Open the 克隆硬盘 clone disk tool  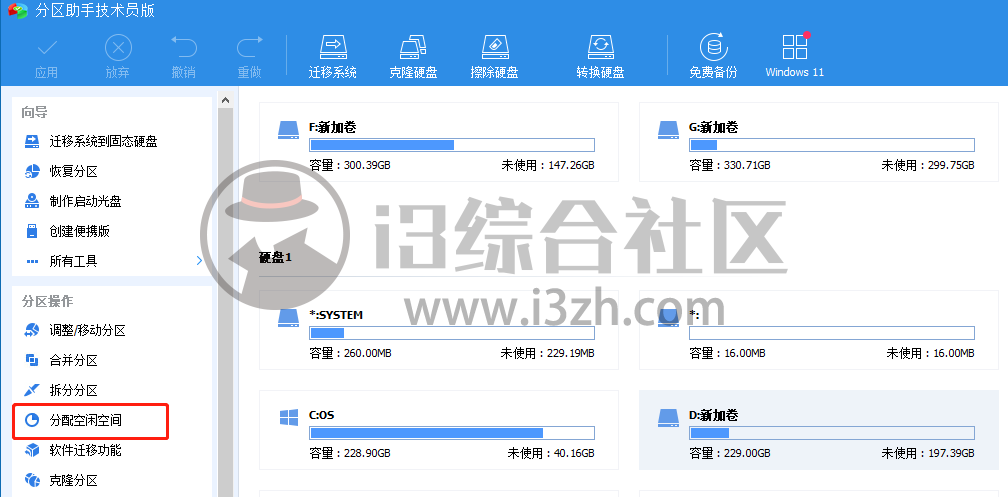413,57
